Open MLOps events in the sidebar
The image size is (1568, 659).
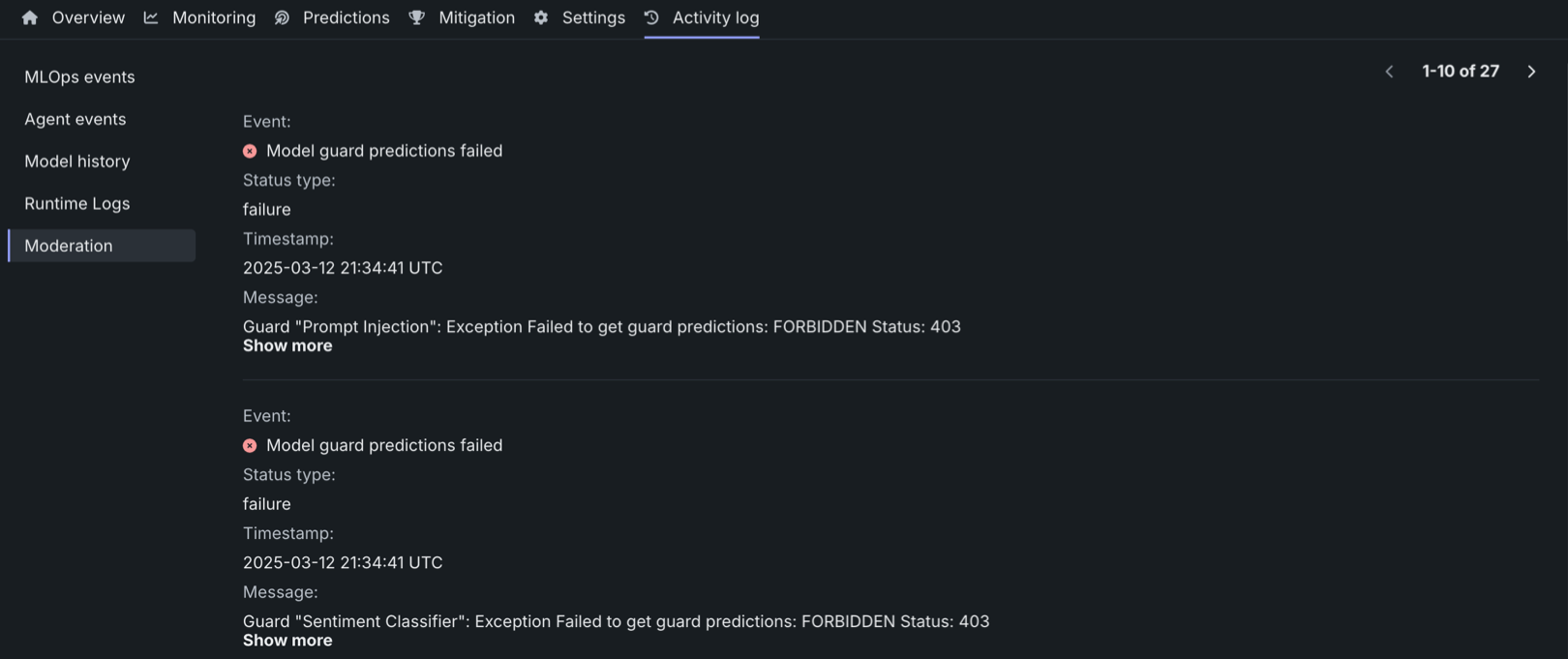(79, 77)
